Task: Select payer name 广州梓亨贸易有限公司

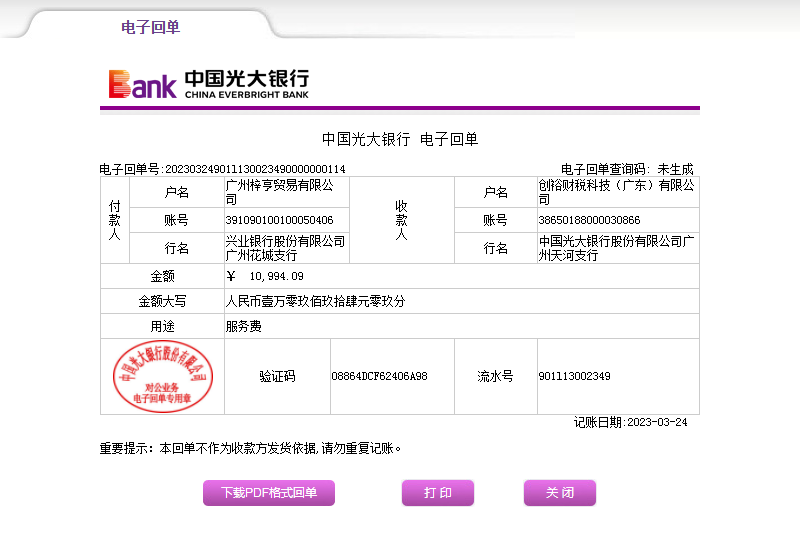Action: click(280, 192)
